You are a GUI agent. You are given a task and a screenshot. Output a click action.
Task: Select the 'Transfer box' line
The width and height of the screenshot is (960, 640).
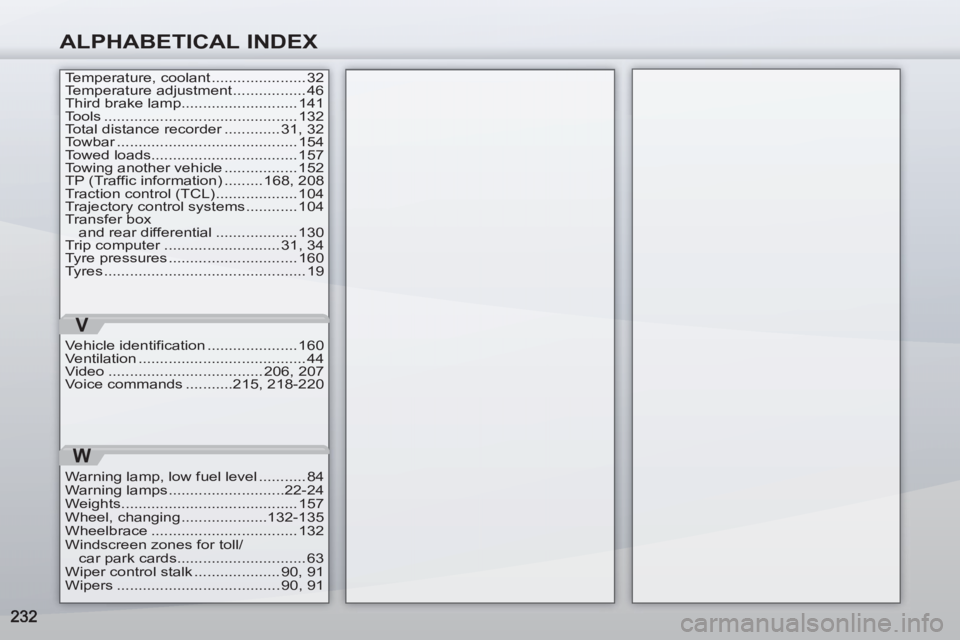pos(108,219)
